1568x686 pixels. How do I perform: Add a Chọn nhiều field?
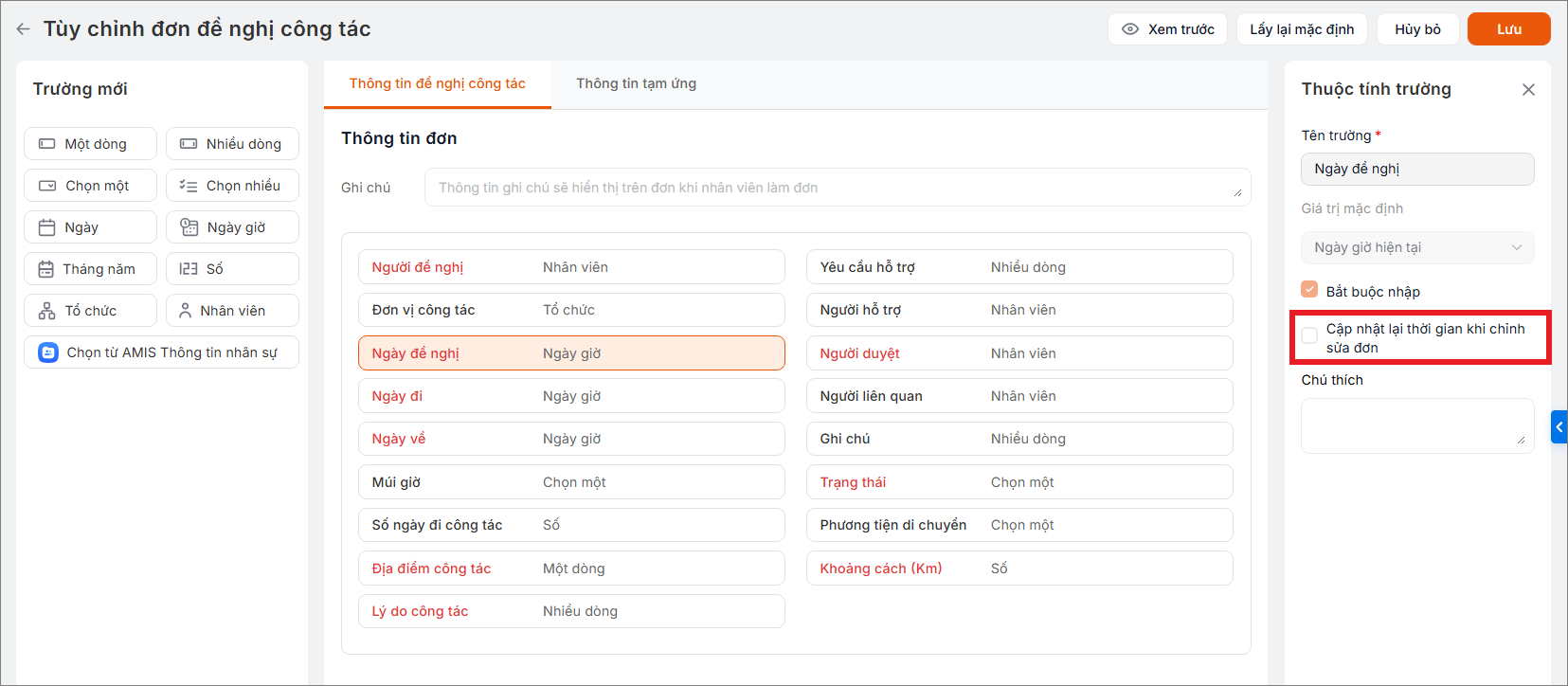232,186
